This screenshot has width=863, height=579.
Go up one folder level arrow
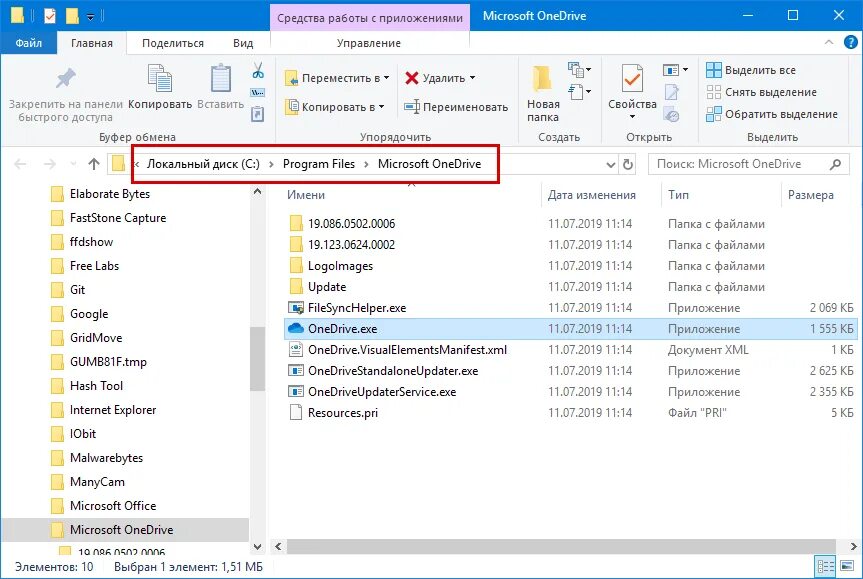[x=94, y=164]
